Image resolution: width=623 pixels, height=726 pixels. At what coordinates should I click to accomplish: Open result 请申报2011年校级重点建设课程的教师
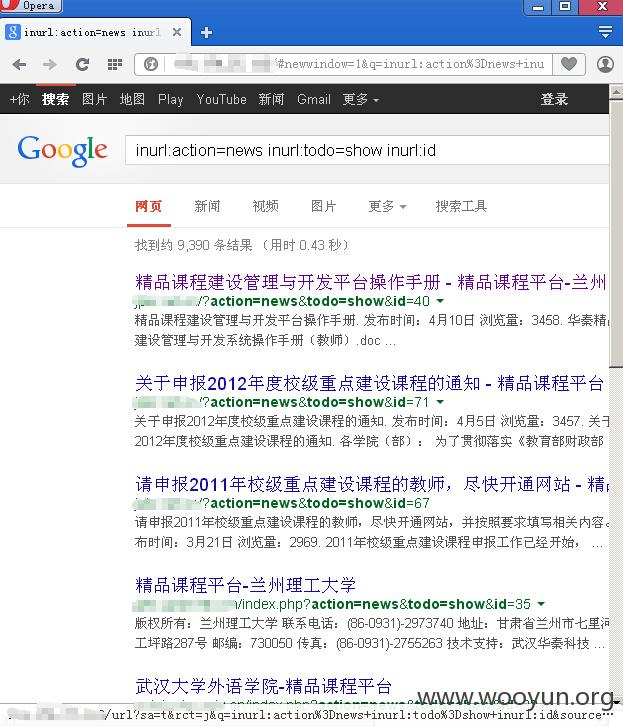(x=371, y=484)
